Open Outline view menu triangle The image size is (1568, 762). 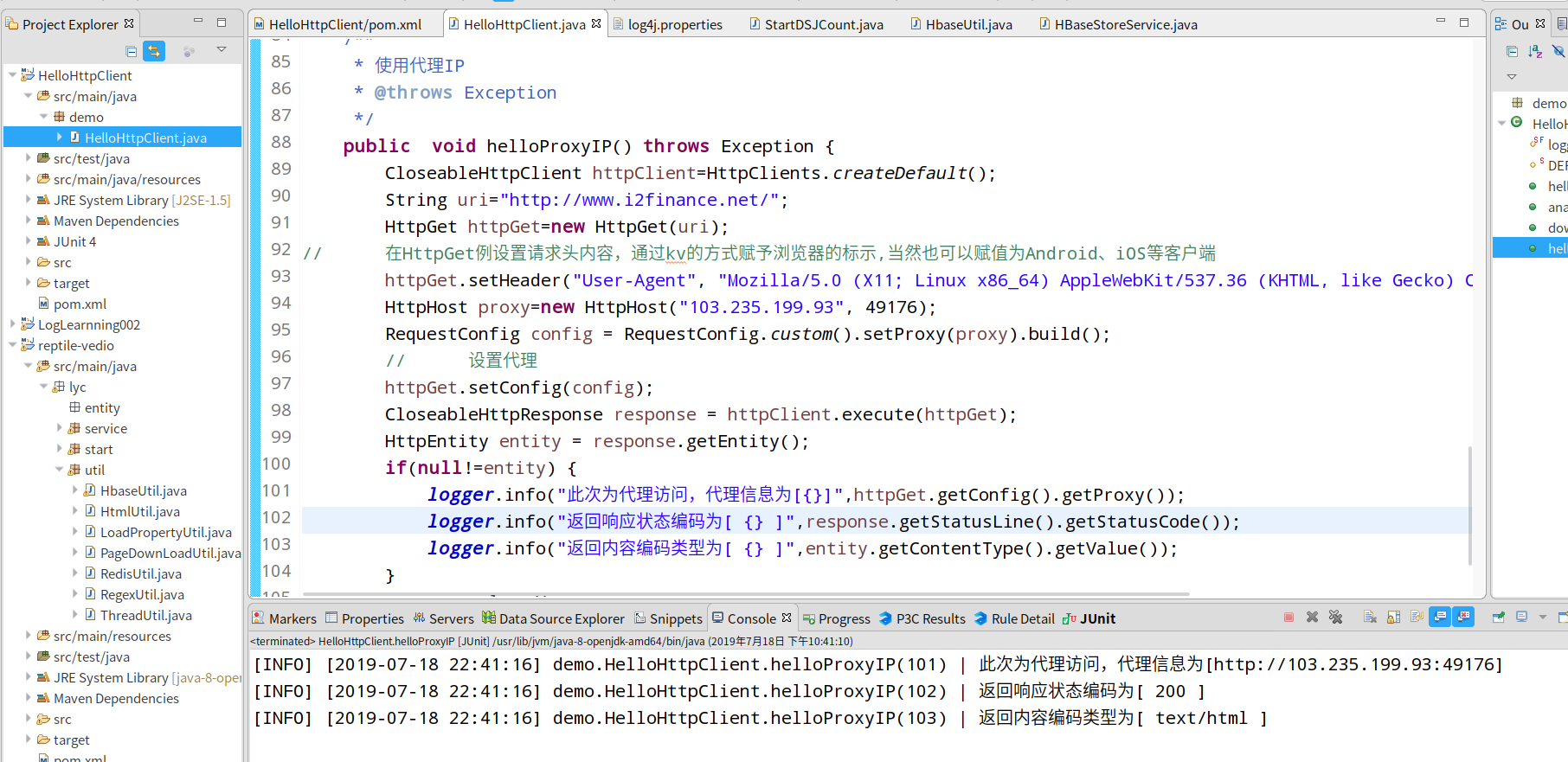[1512, 77]
